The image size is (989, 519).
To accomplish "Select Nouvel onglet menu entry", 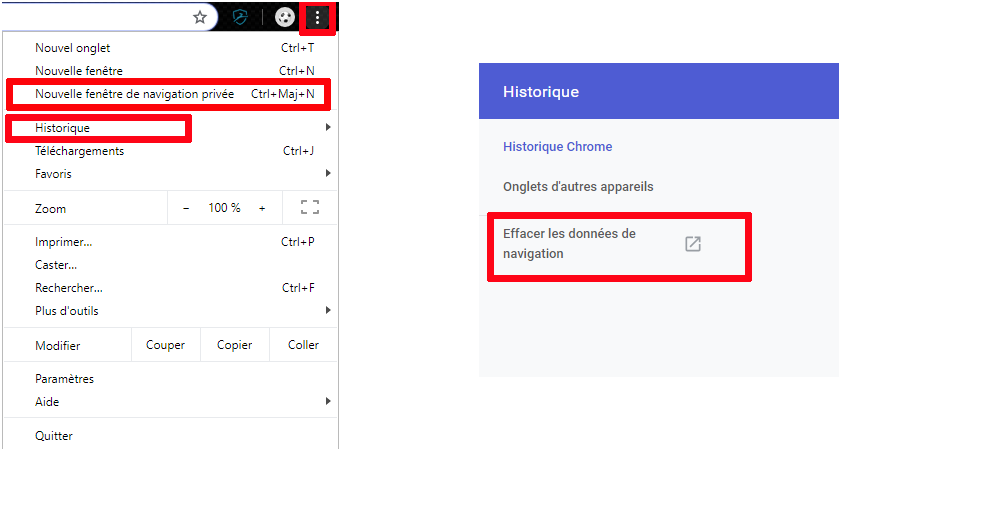I will pyautogui.click(x=170, y=48).
